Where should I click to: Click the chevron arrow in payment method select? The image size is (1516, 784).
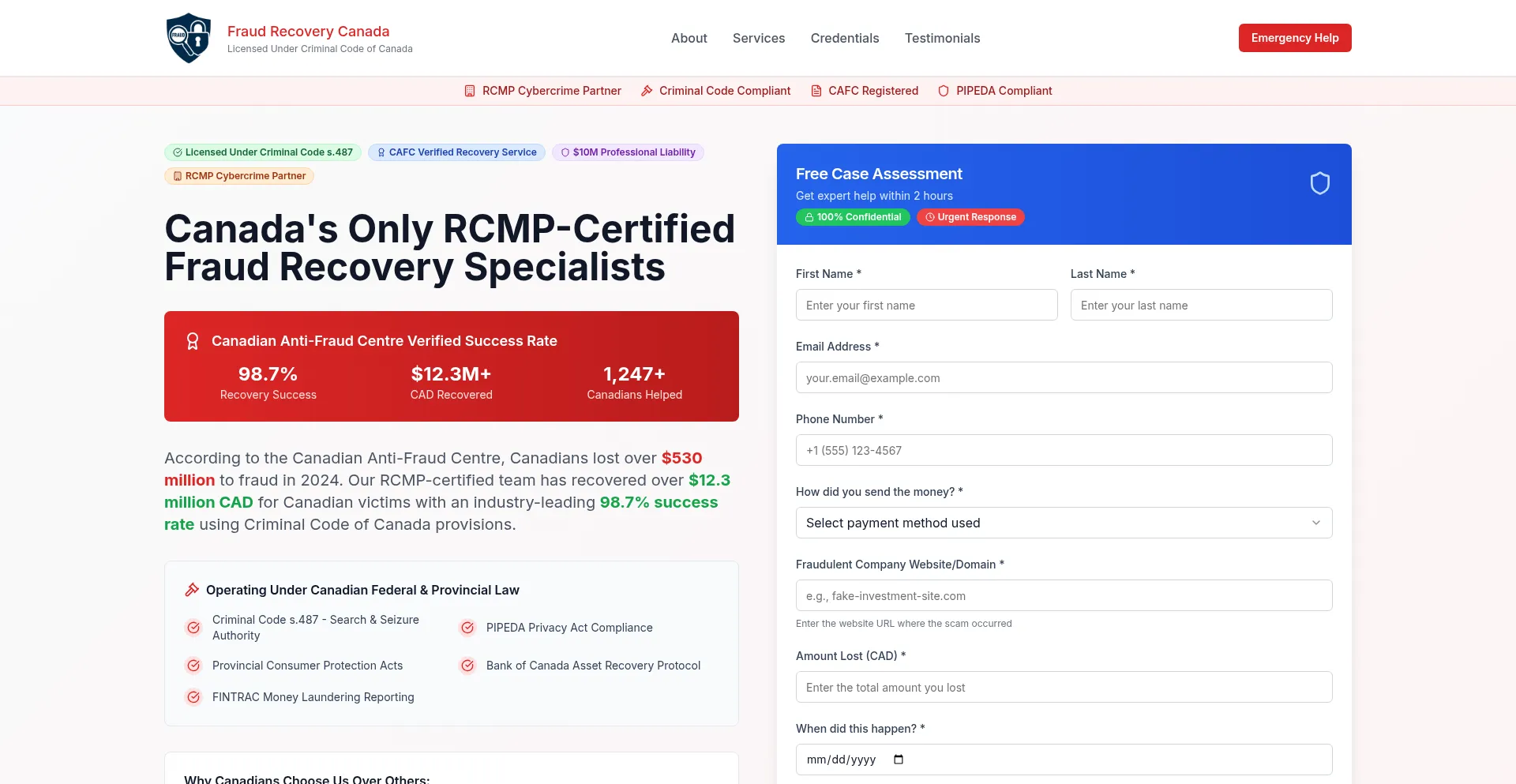pos(1315,523)
